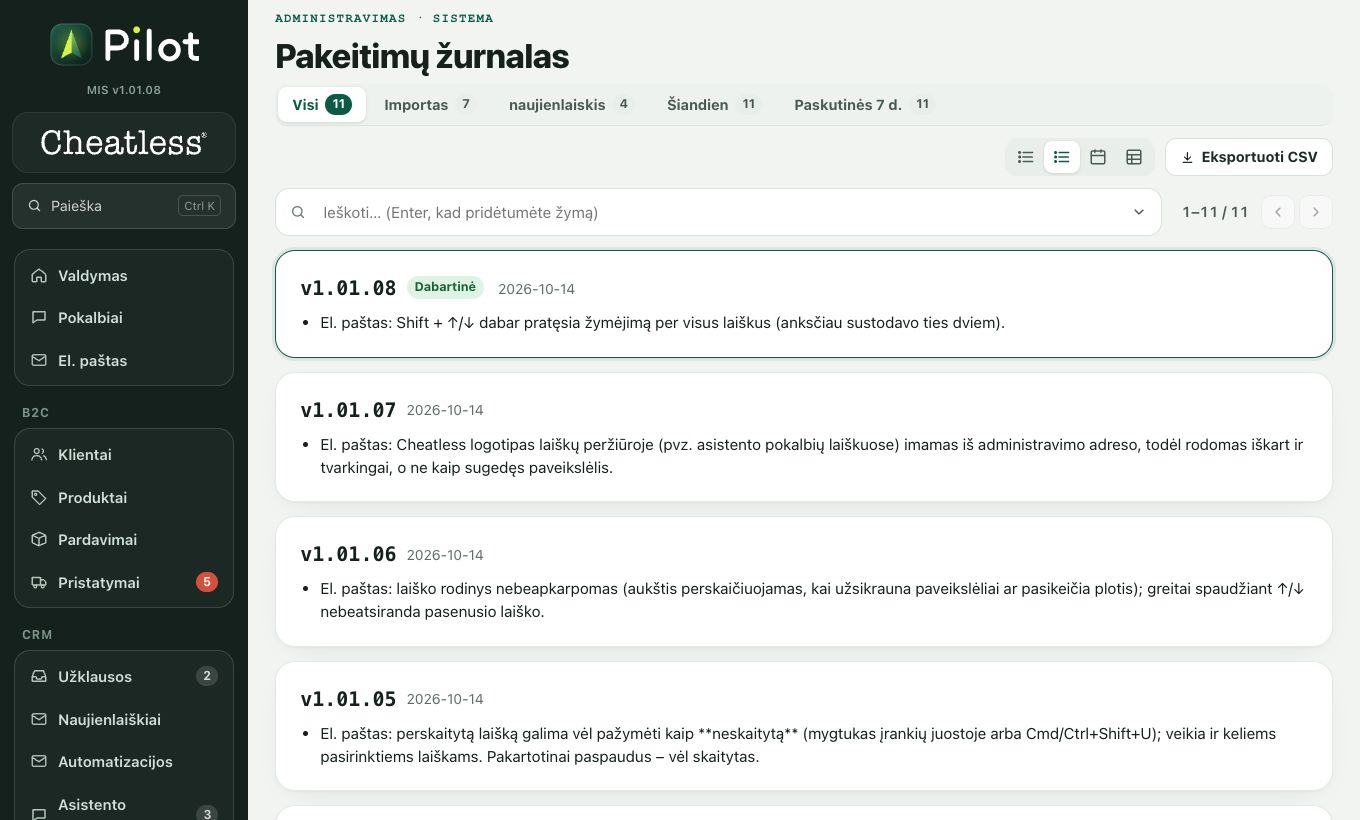Switch to the Importas tab
1360x820 pixels.
point(429,105)
